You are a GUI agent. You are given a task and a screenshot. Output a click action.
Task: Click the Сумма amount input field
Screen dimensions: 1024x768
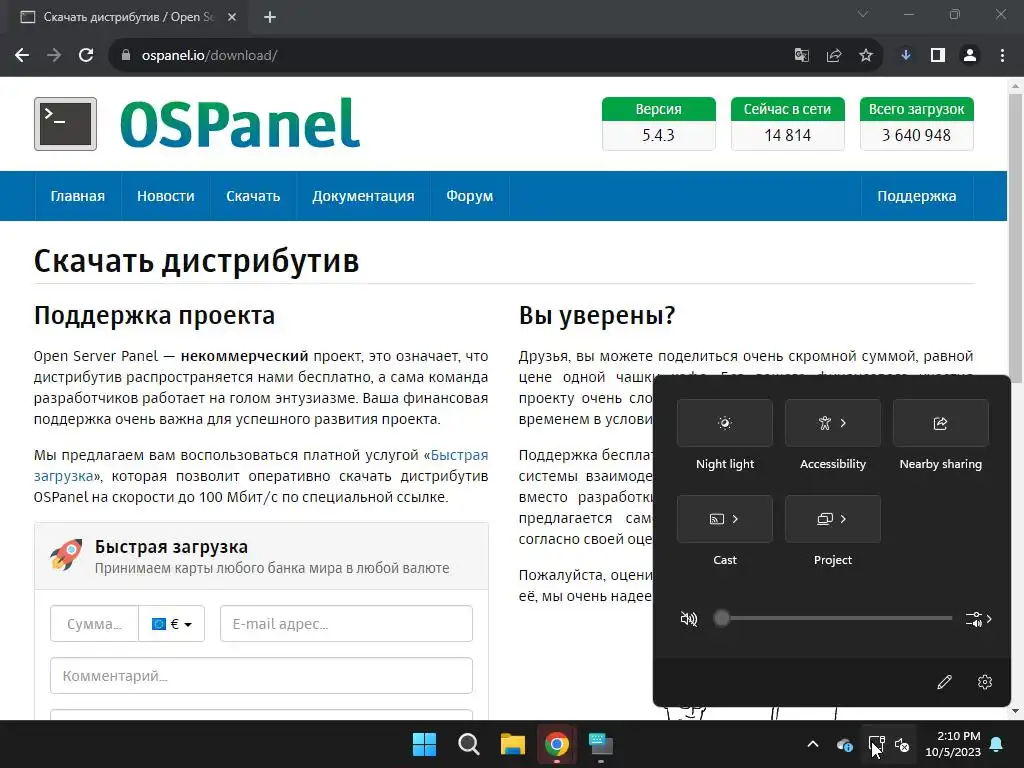[x=95, y=624]
